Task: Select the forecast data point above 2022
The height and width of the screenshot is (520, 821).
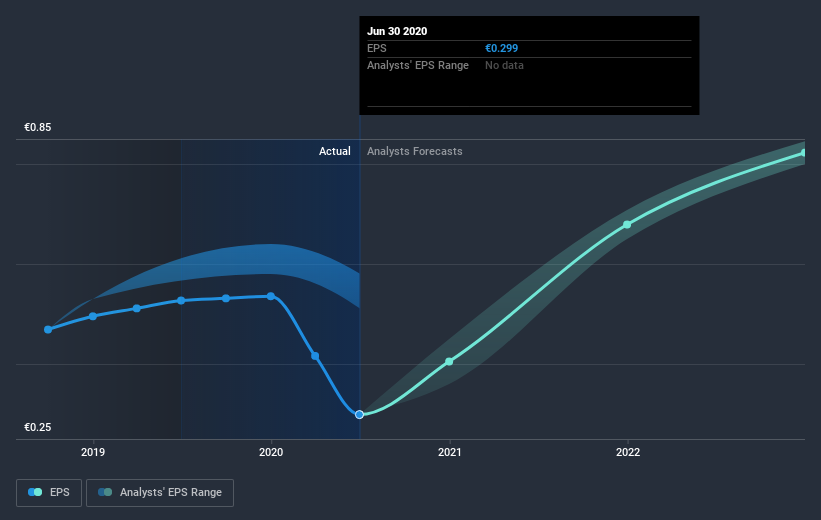Action: [627, 225]
